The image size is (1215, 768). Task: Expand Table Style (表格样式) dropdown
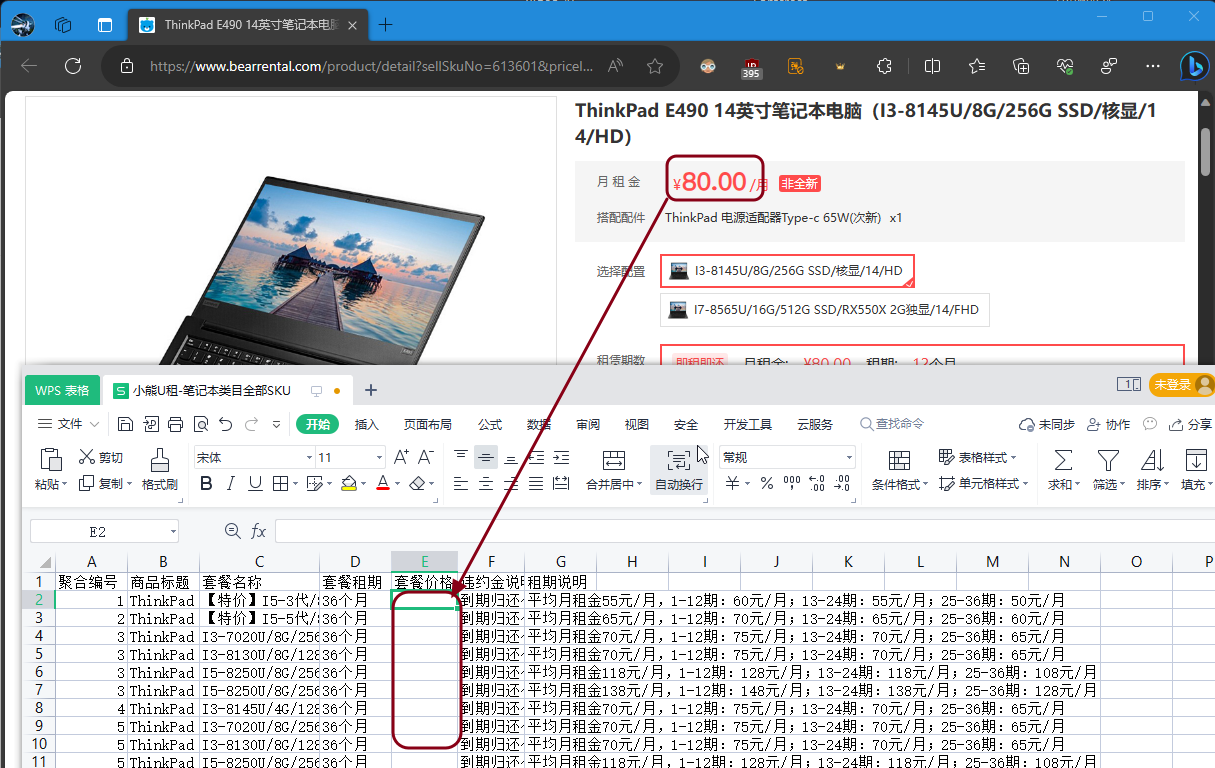(1014, 458)
